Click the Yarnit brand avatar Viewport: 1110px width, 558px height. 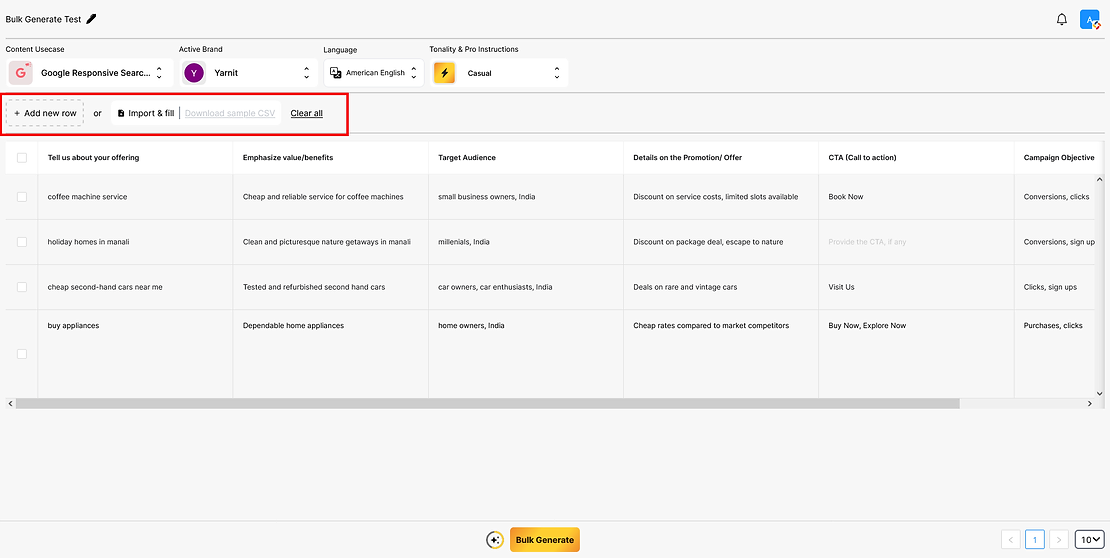[x=194, y=73]
